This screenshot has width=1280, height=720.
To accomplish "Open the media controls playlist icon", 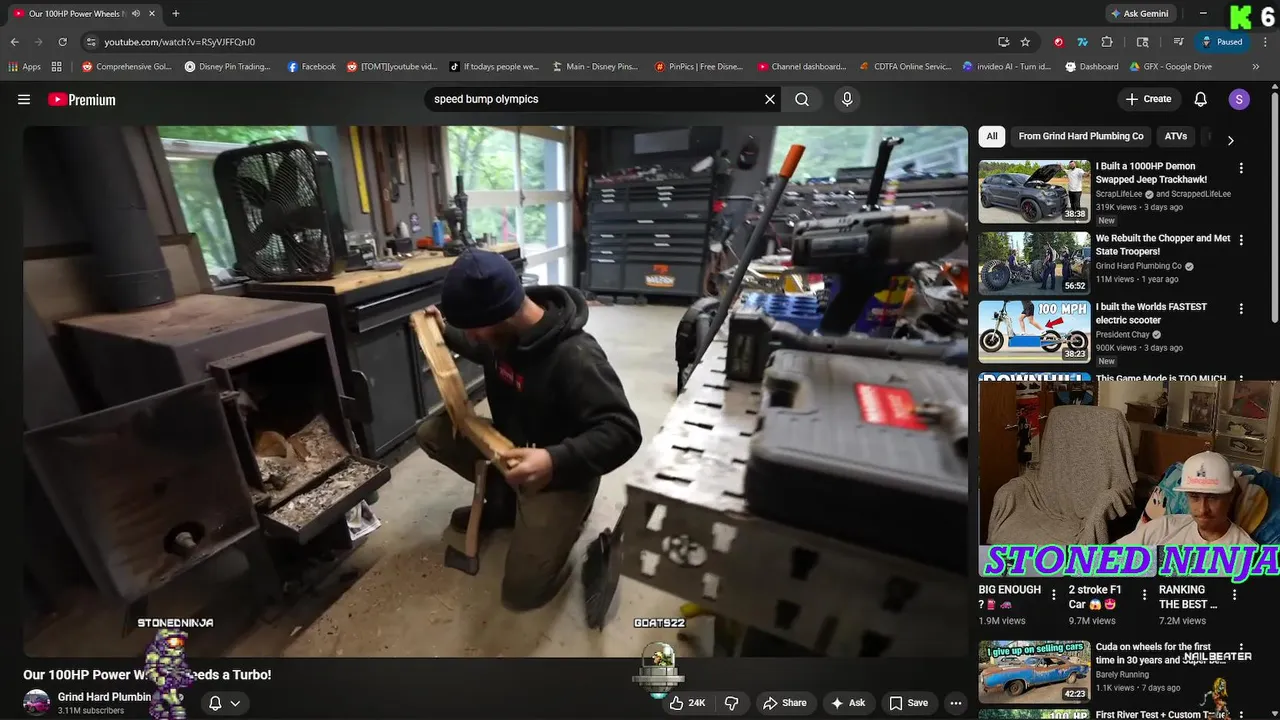I will point(1179,42).
